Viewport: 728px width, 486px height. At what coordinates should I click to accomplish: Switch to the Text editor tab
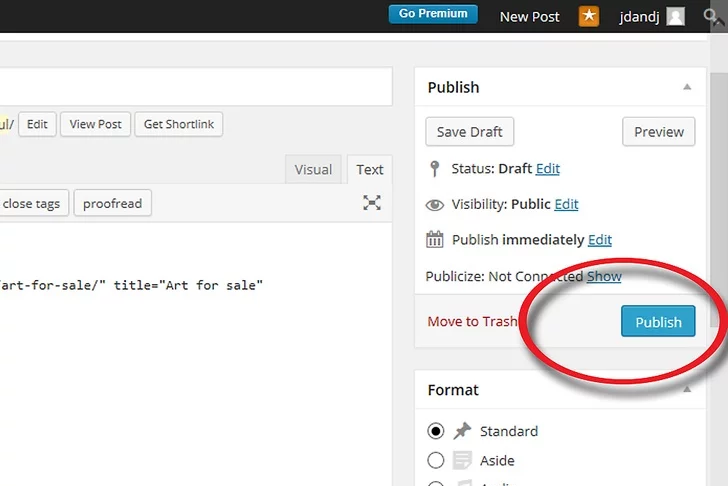pyautogui.click(x=370, y=170)
